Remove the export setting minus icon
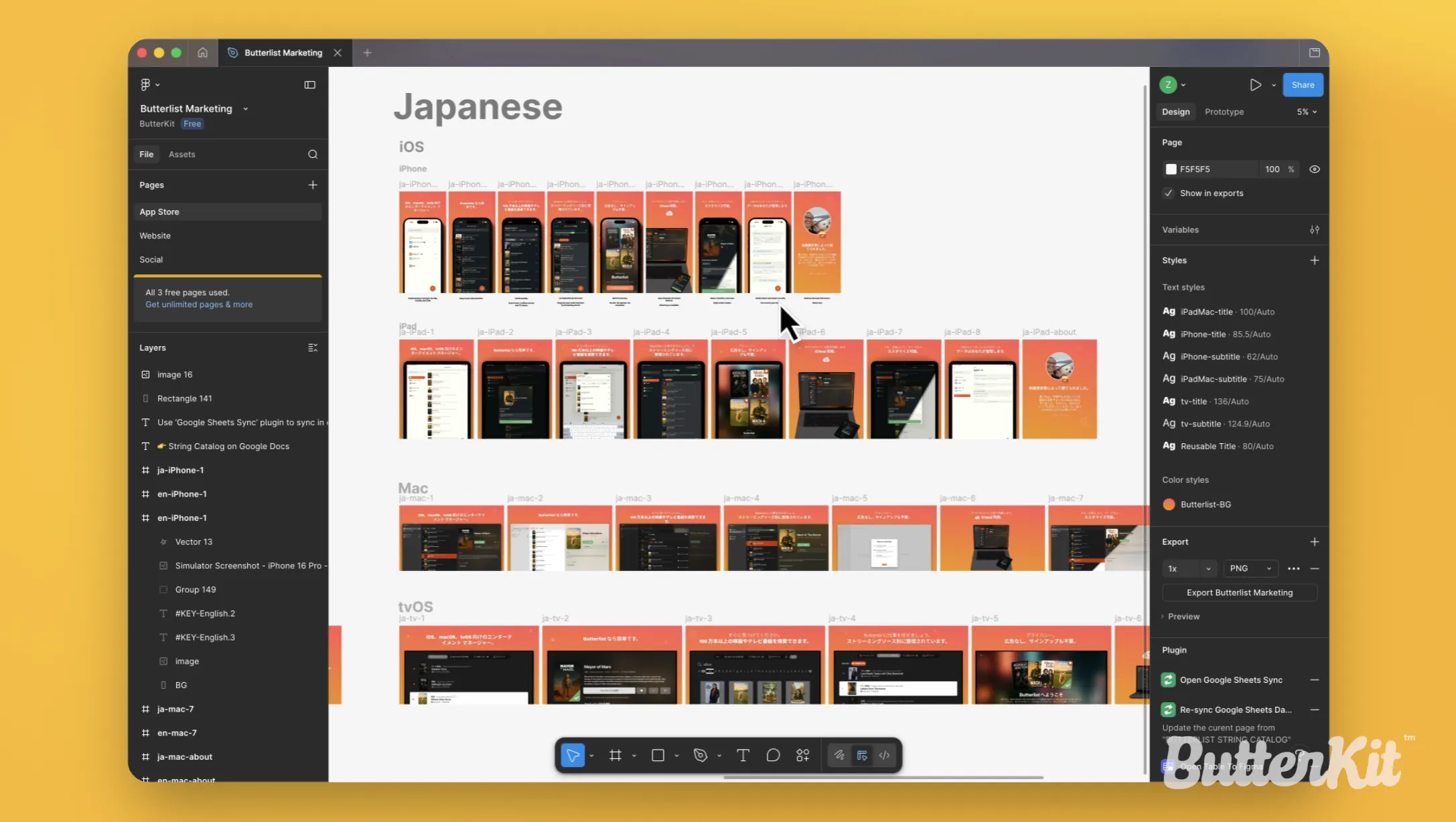1456x822 pixels. click(1315, 568)
